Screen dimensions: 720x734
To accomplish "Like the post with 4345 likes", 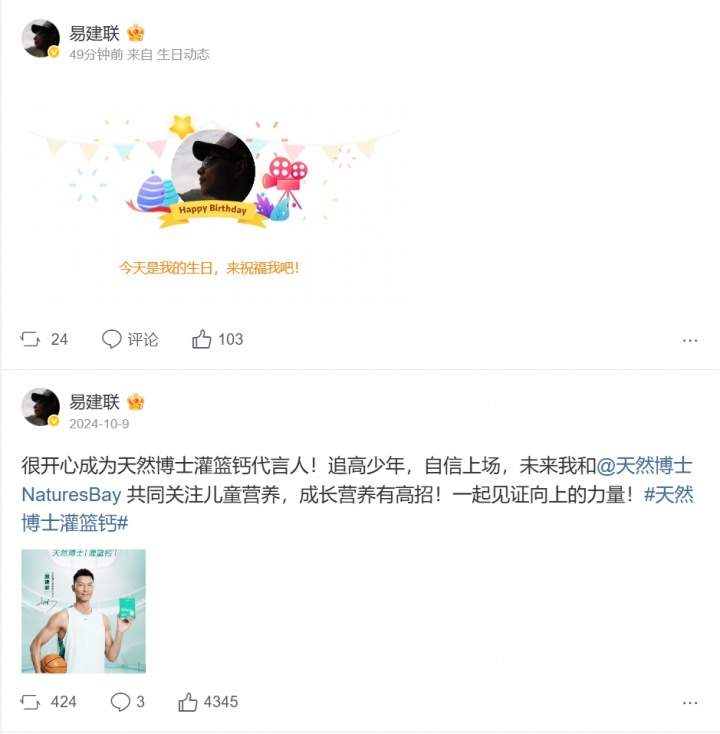I will pyautogui.click(x=208, y=702).
